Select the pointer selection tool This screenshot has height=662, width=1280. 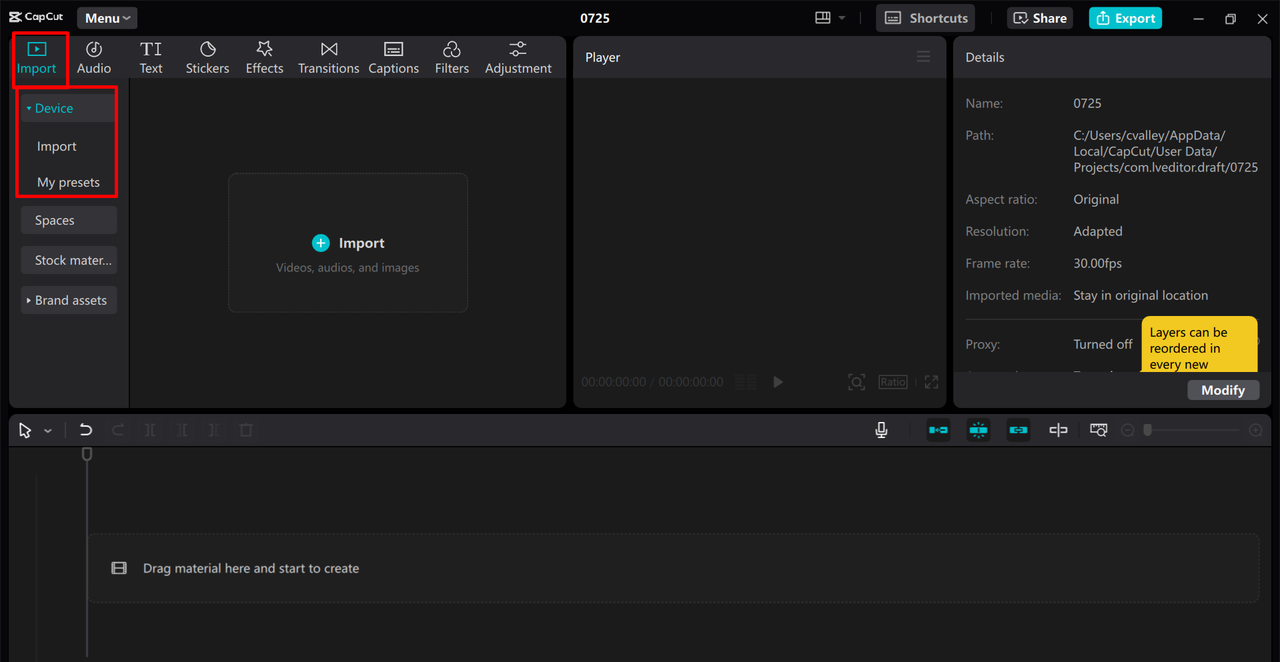coord(26,430)
